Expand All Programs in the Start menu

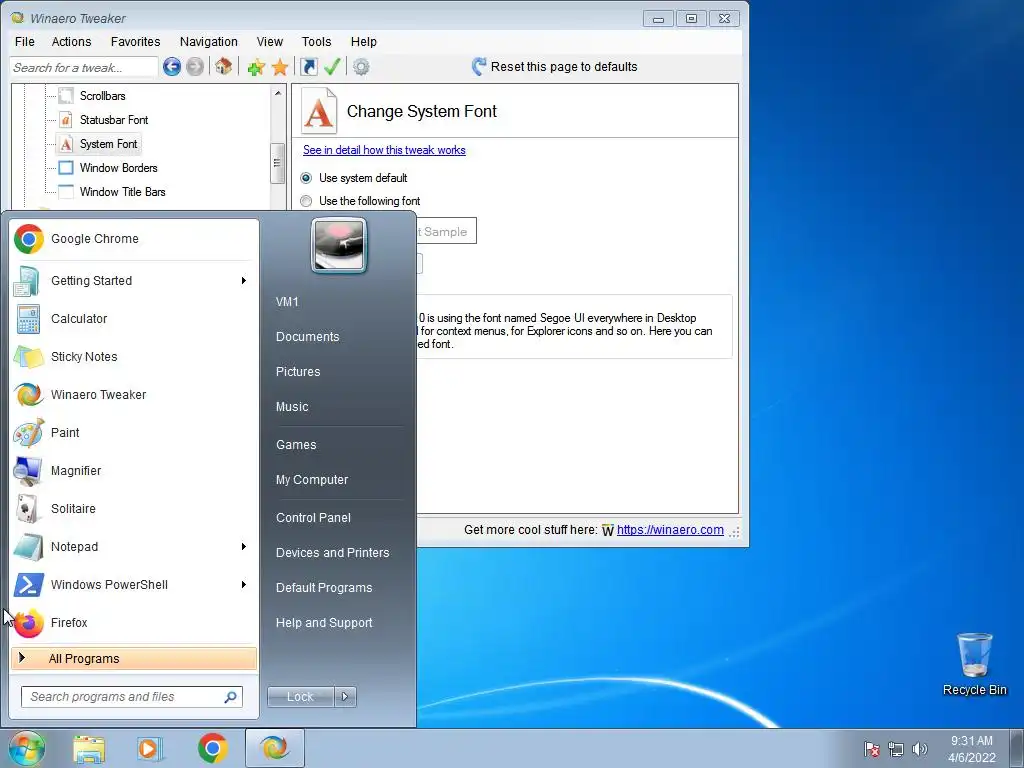pyautogui.click(x=134, y=658)
